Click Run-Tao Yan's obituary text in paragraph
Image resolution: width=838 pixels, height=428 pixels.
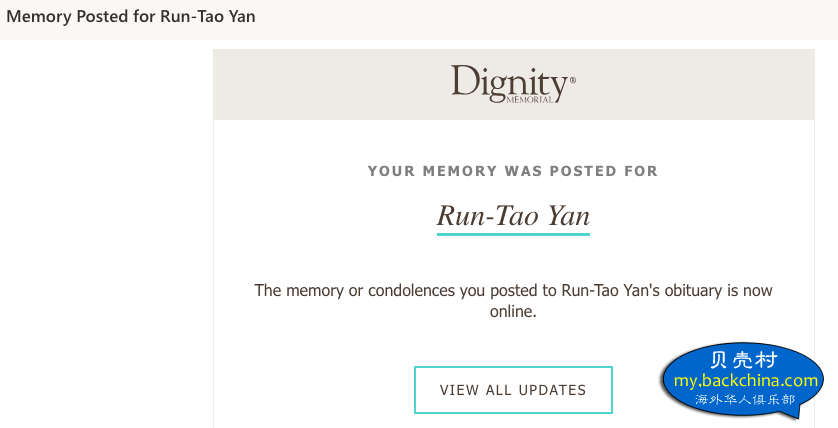[x=641, y=291]
